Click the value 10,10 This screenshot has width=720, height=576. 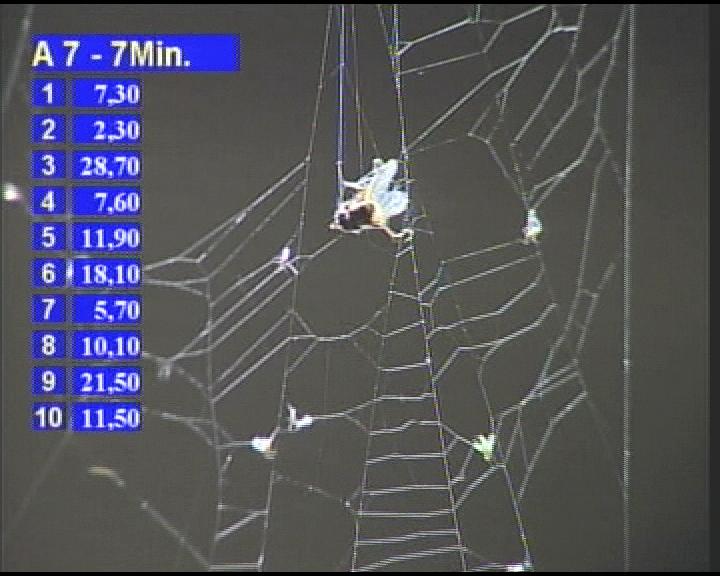click(107, 345)
